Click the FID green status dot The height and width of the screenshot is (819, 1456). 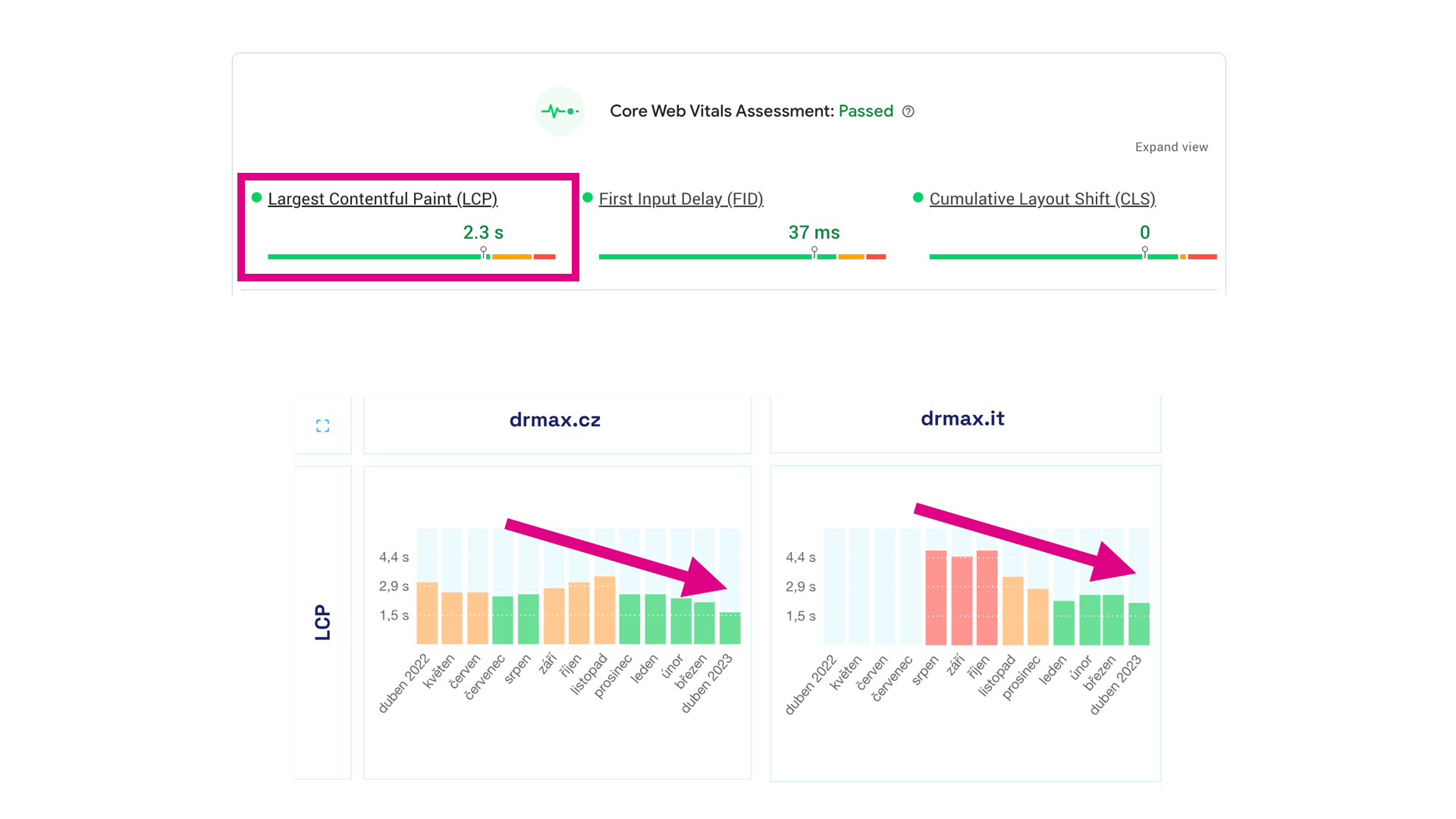pyautogui.click(x=587, y=198)
